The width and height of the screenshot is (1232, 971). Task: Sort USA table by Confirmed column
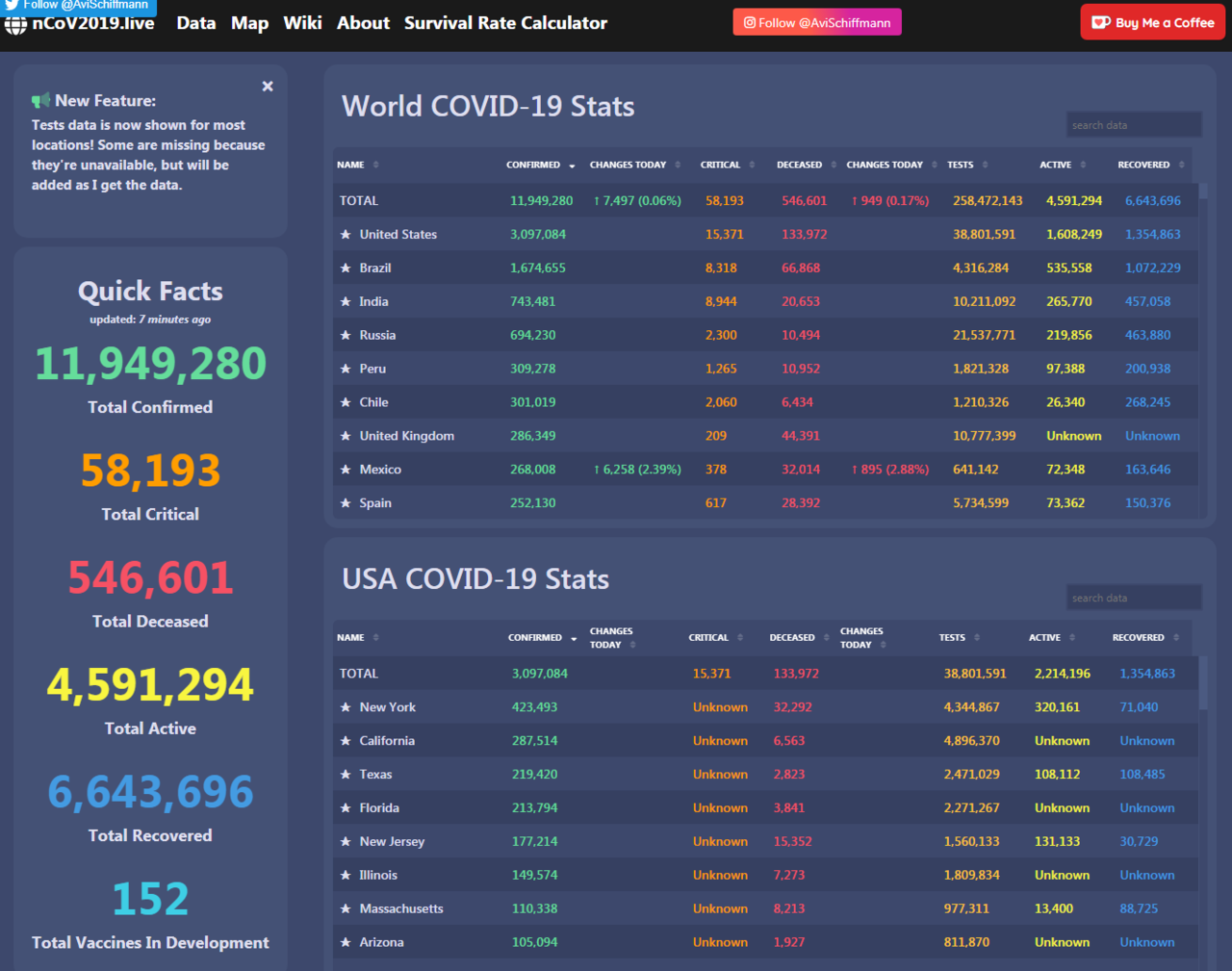[x=542, y=638]
